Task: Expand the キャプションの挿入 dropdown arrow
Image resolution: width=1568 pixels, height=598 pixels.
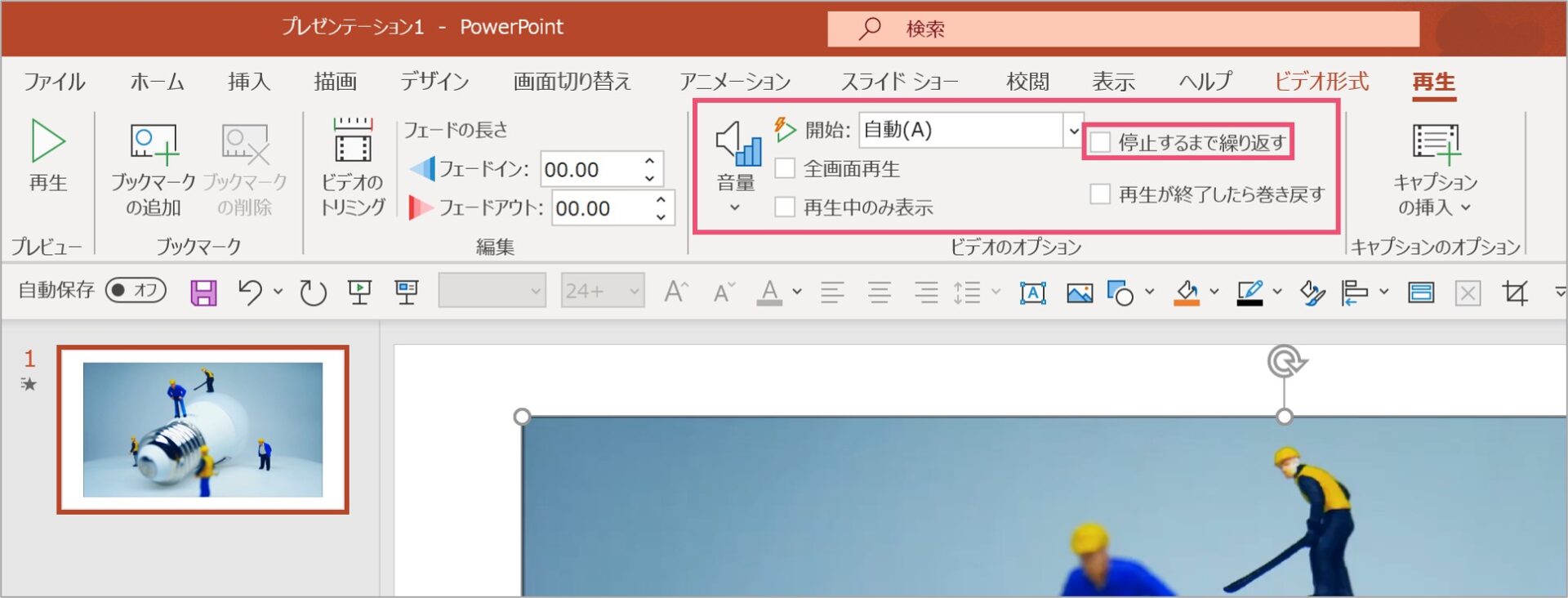Action: (1466, 208)
